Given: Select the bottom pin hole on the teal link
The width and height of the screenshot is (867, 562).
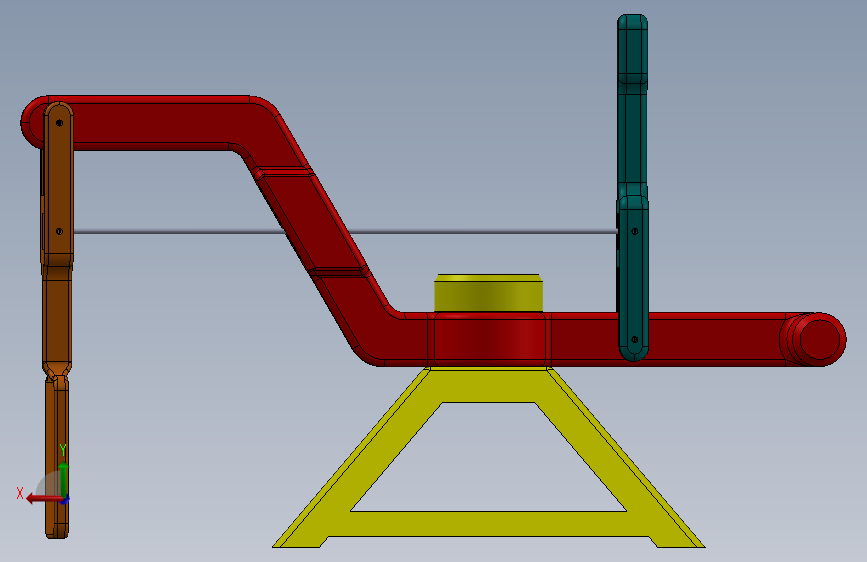Looking at the screenshot, I should [635, 340].
